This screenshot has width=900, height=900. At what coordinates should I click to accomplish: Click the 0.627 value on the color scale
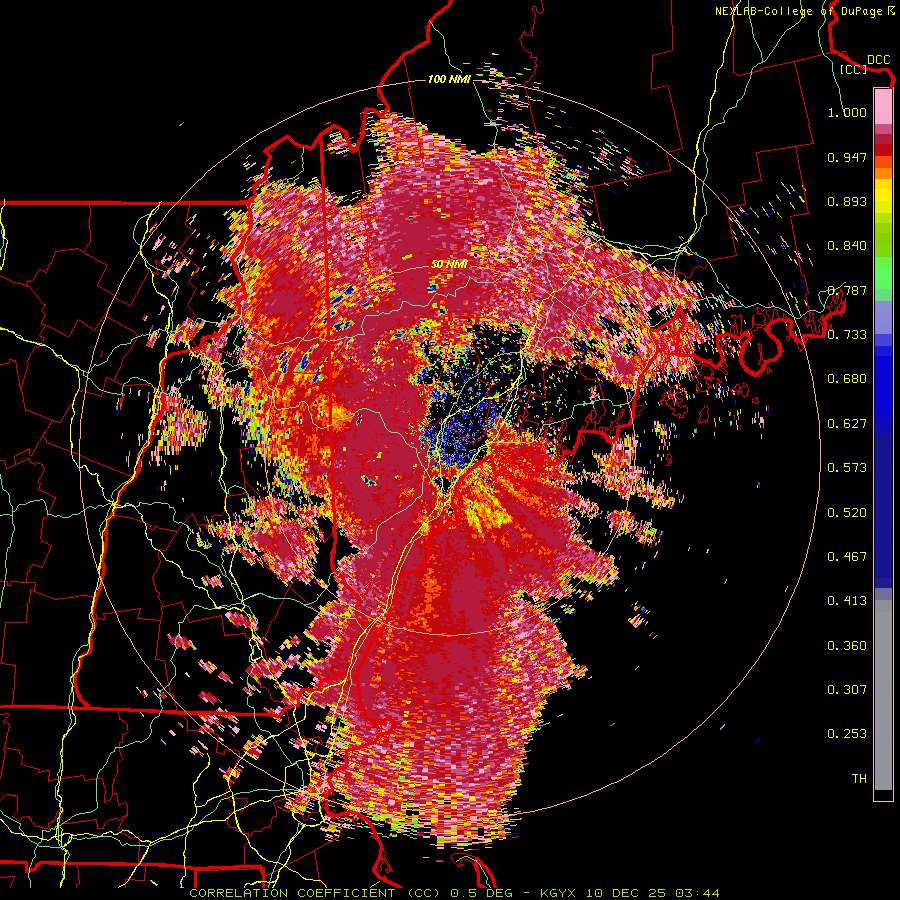click(847, 423)
